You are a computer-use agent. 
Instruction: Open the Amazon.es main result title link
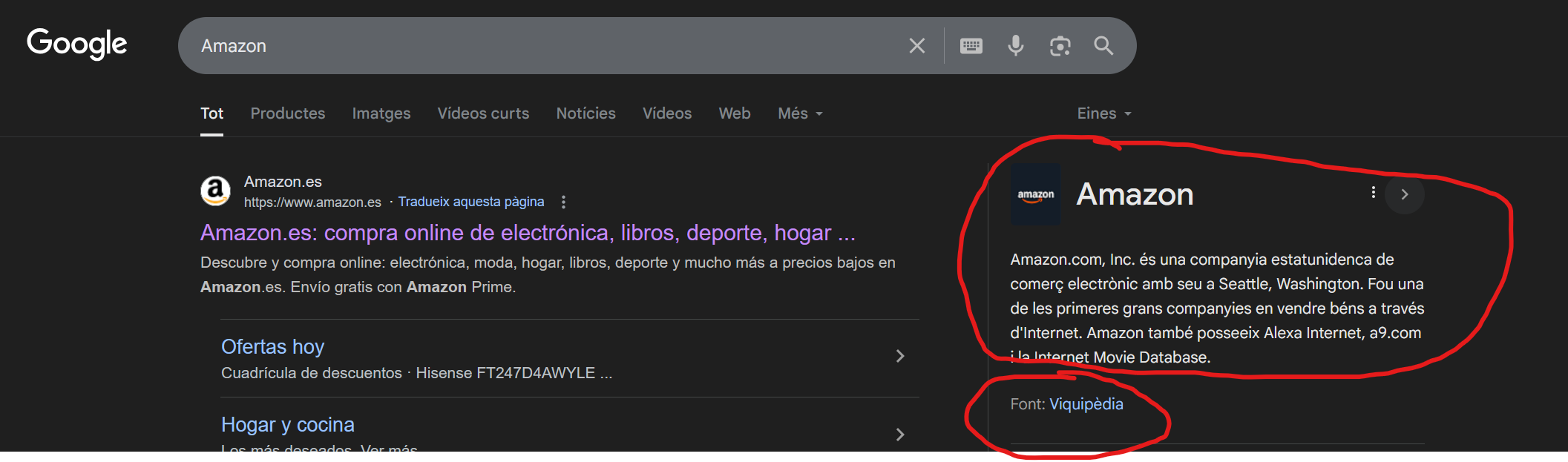[527, 233]
